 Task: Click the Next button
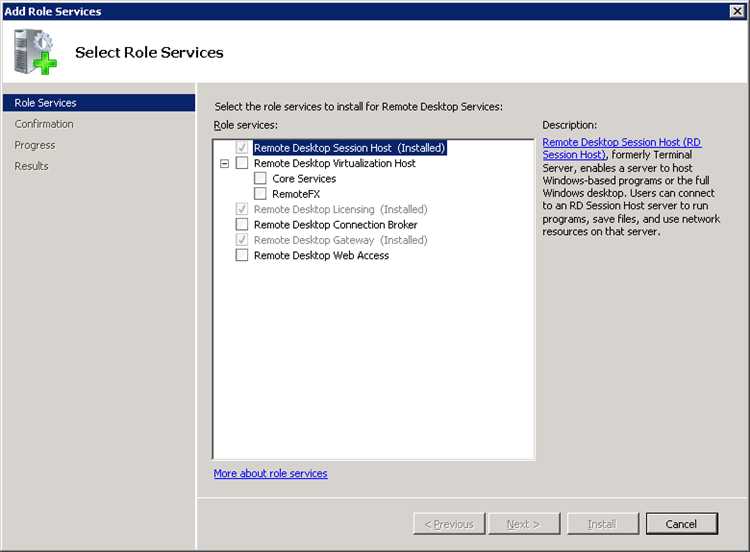(x=524, y=524)
